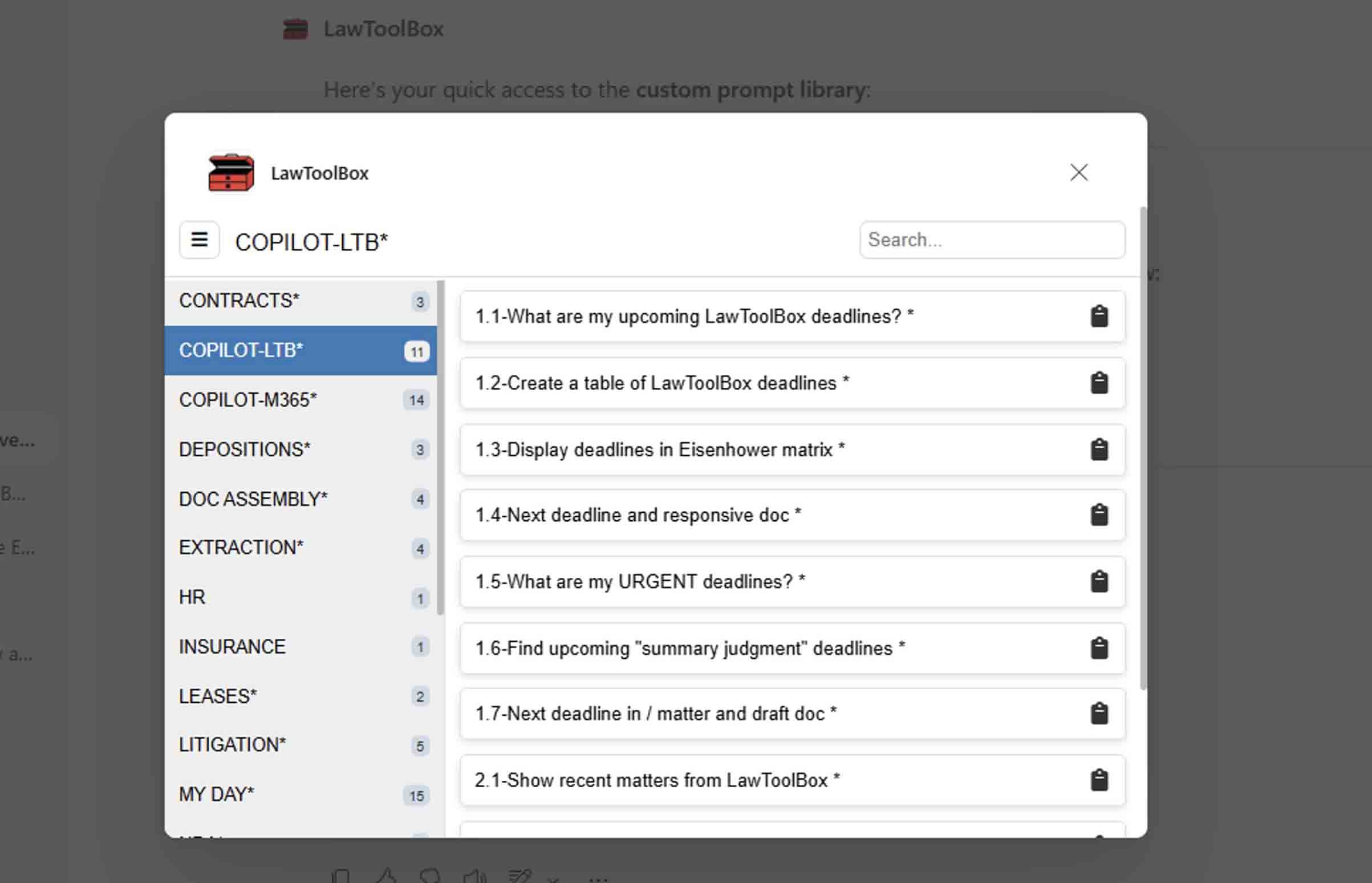Open the LITIGATION* category
1372x883 pixels.
coord(301,745)
